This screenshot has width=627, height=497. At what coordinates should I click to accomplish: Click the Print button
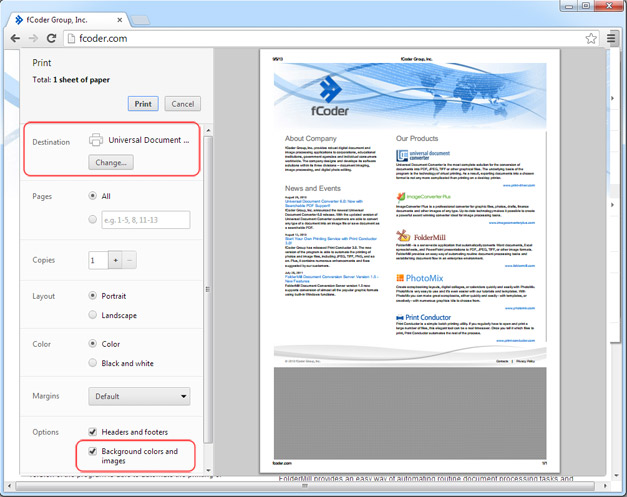click(x=143, y=104)
